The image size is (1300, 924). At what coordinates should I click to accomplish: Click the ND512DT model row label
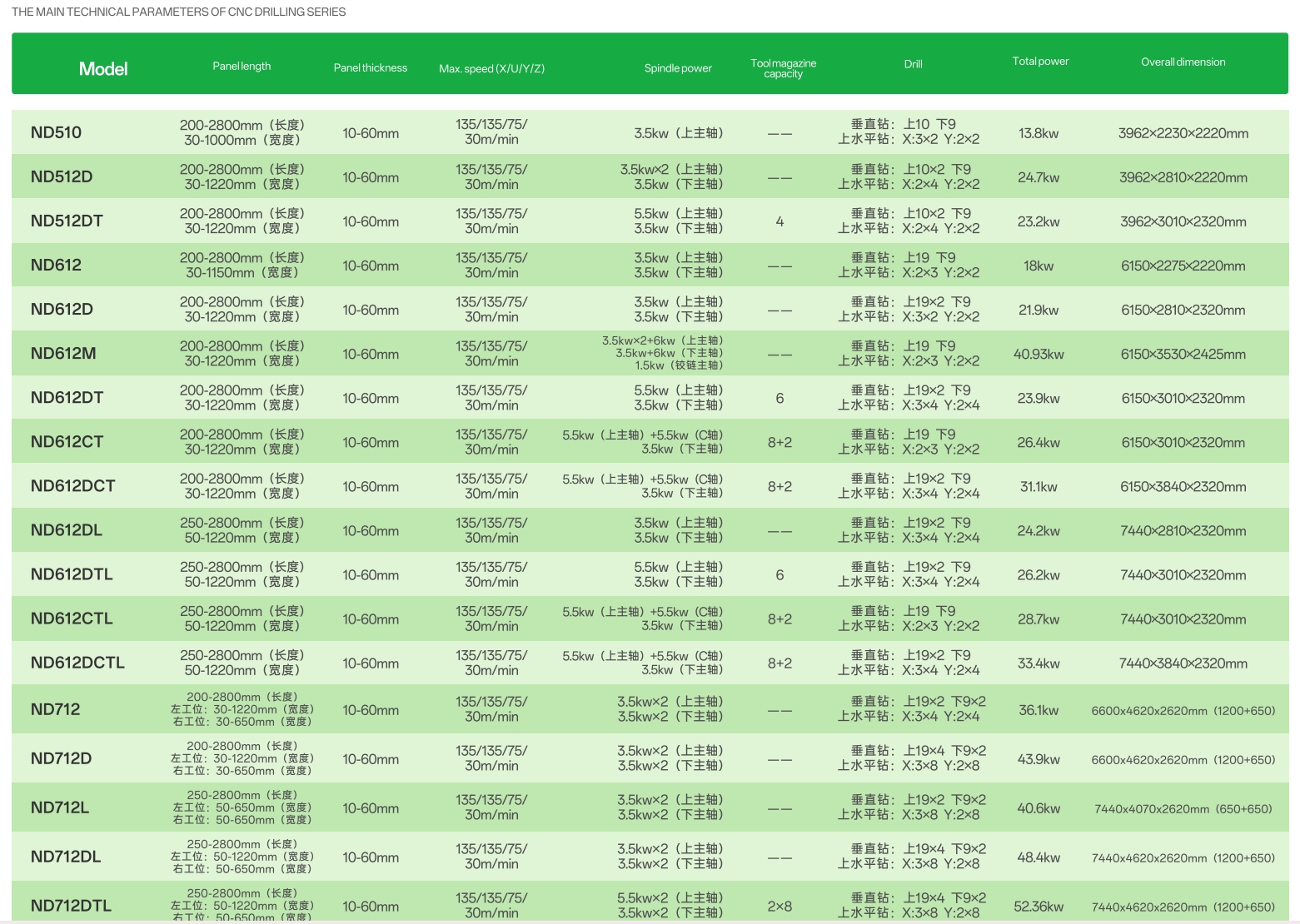click(67, 221)
